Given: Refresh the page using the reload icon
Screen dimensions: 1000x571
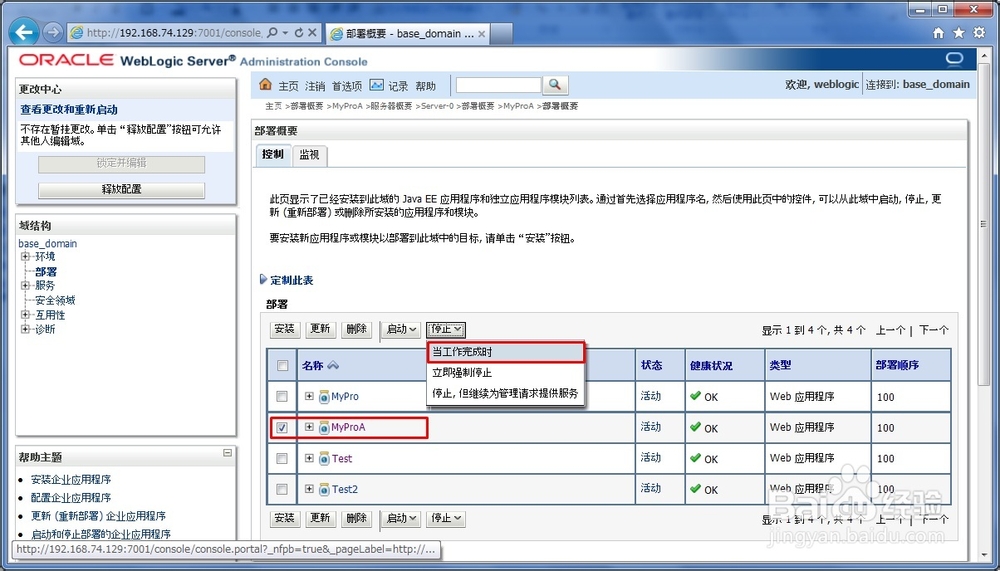Looking at the screenshot, I should click(298, 33).
